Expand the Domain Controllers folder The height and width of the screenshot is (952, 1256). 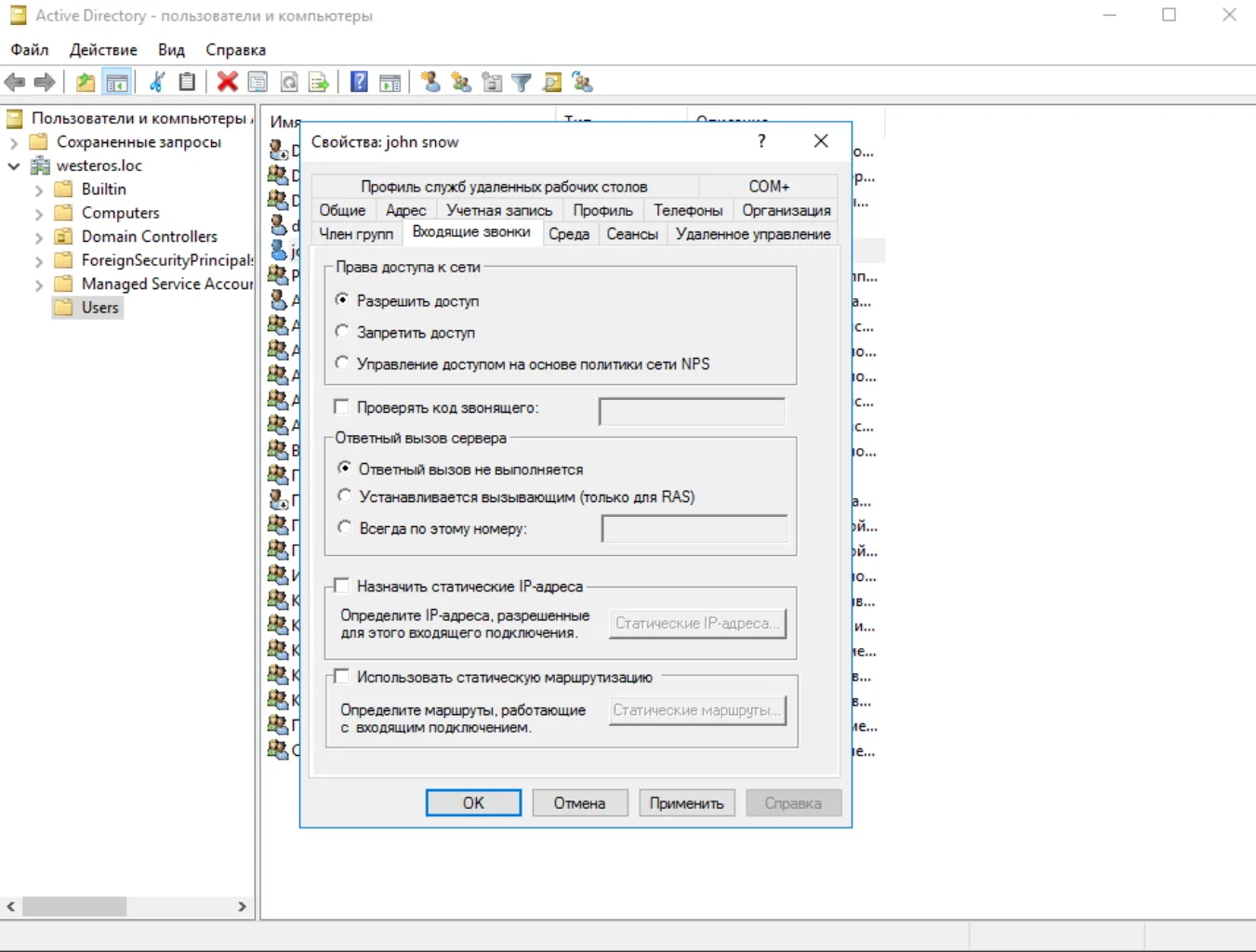pos(39,237)
